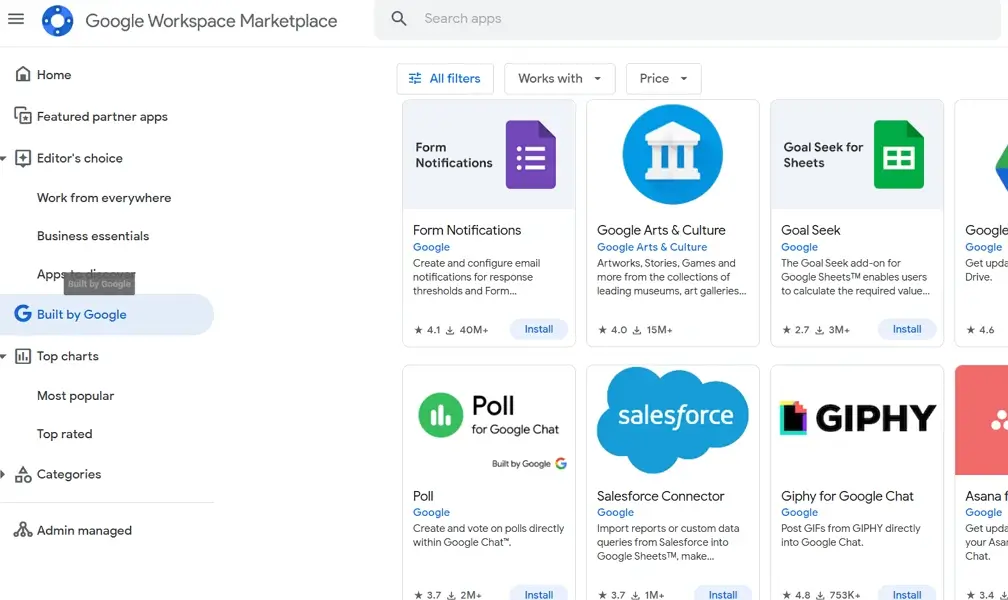The image size is (1008, 600).
Task: Open Salesforce Connector title
Action: [x=661, y=496]
